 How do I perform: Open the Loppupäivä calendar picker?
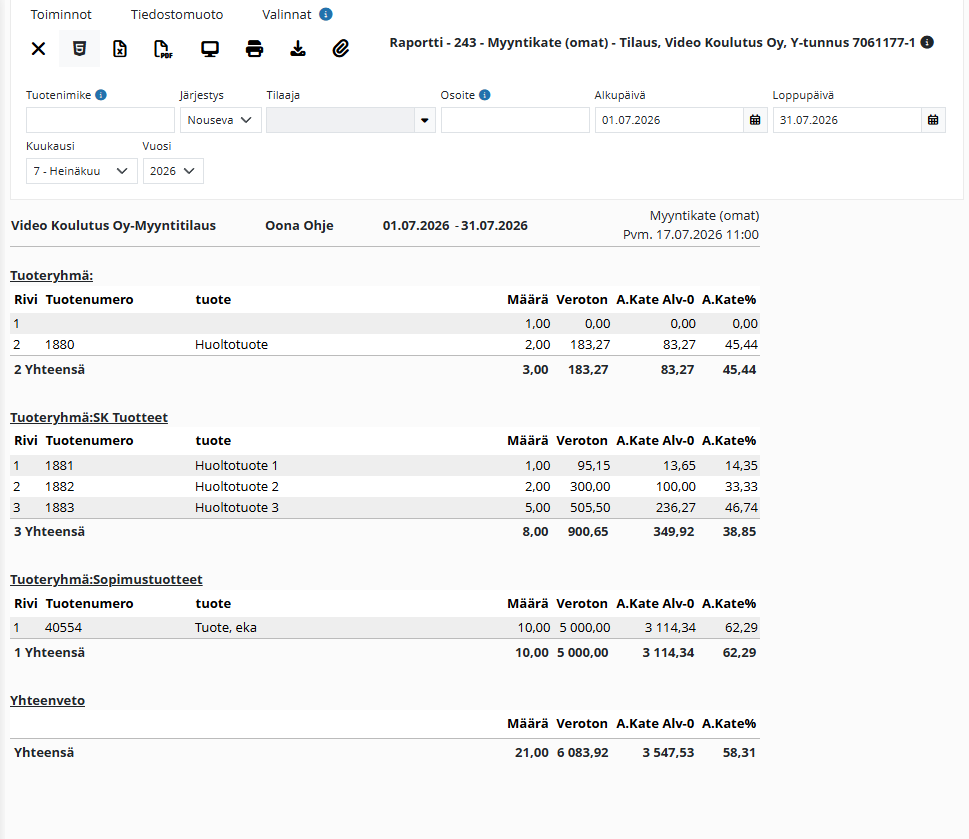point(933,120)
